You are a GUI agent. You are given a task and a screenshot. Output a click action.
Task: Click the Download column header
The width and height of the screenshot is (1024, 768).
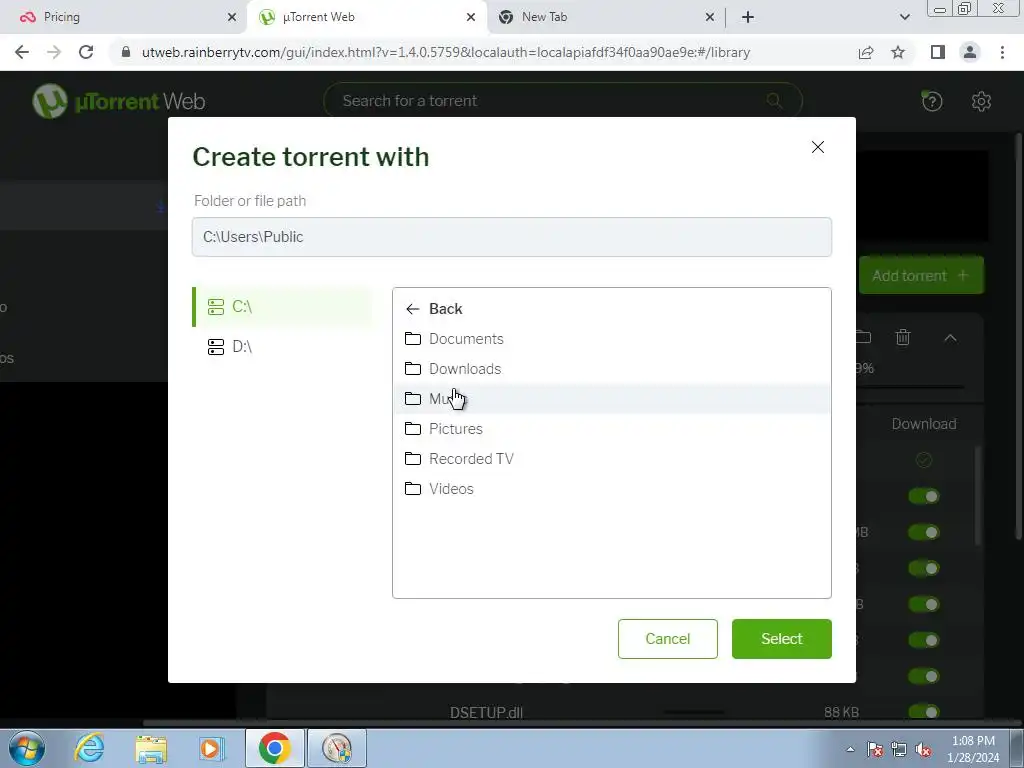(x=924, y=424)
